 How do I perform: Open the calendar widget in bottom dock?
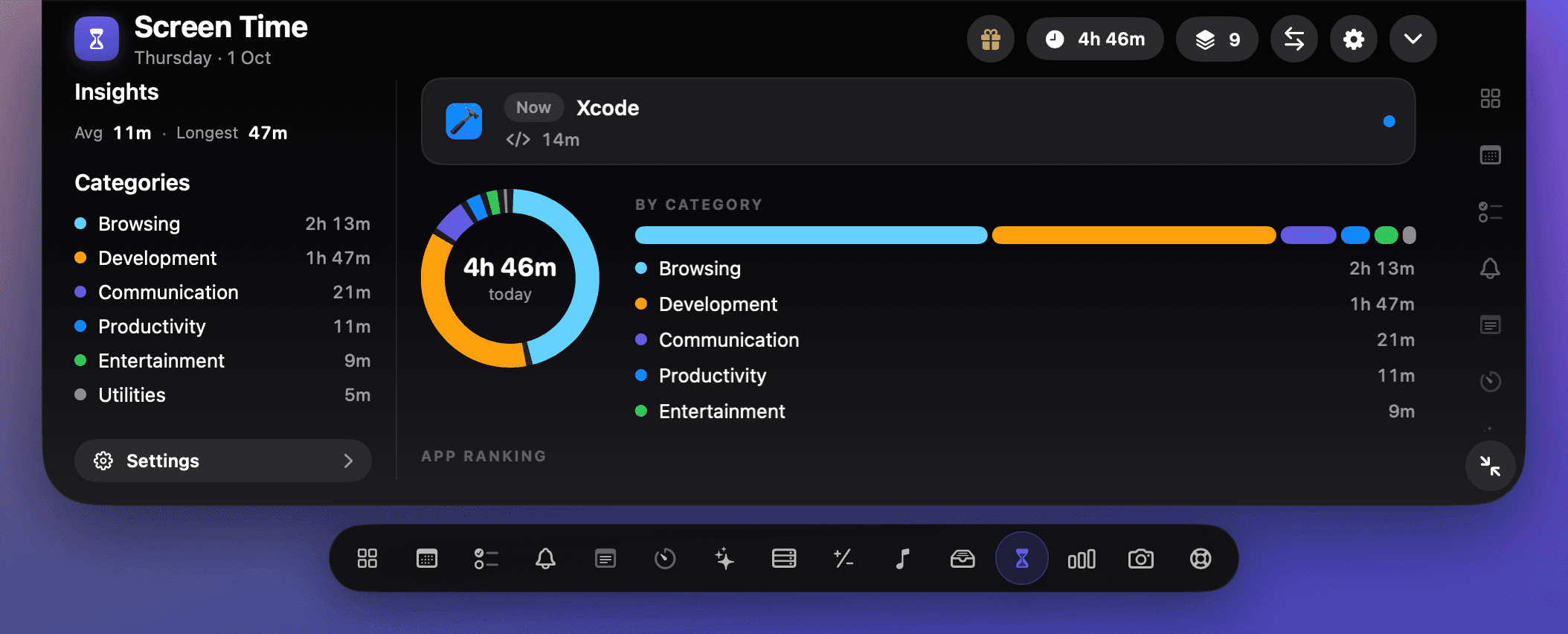[427, 559]
